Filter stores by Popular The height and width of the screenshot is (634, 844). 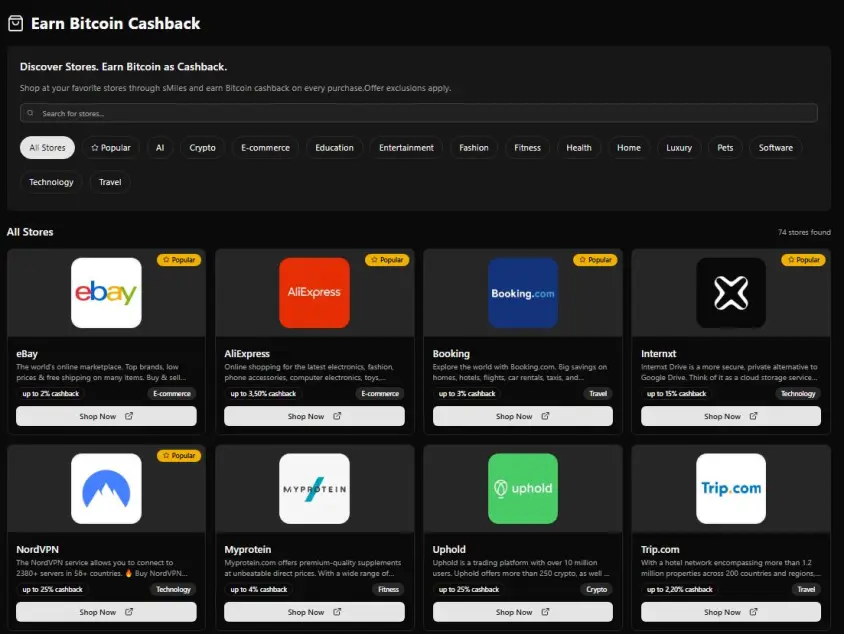[111, 147]
